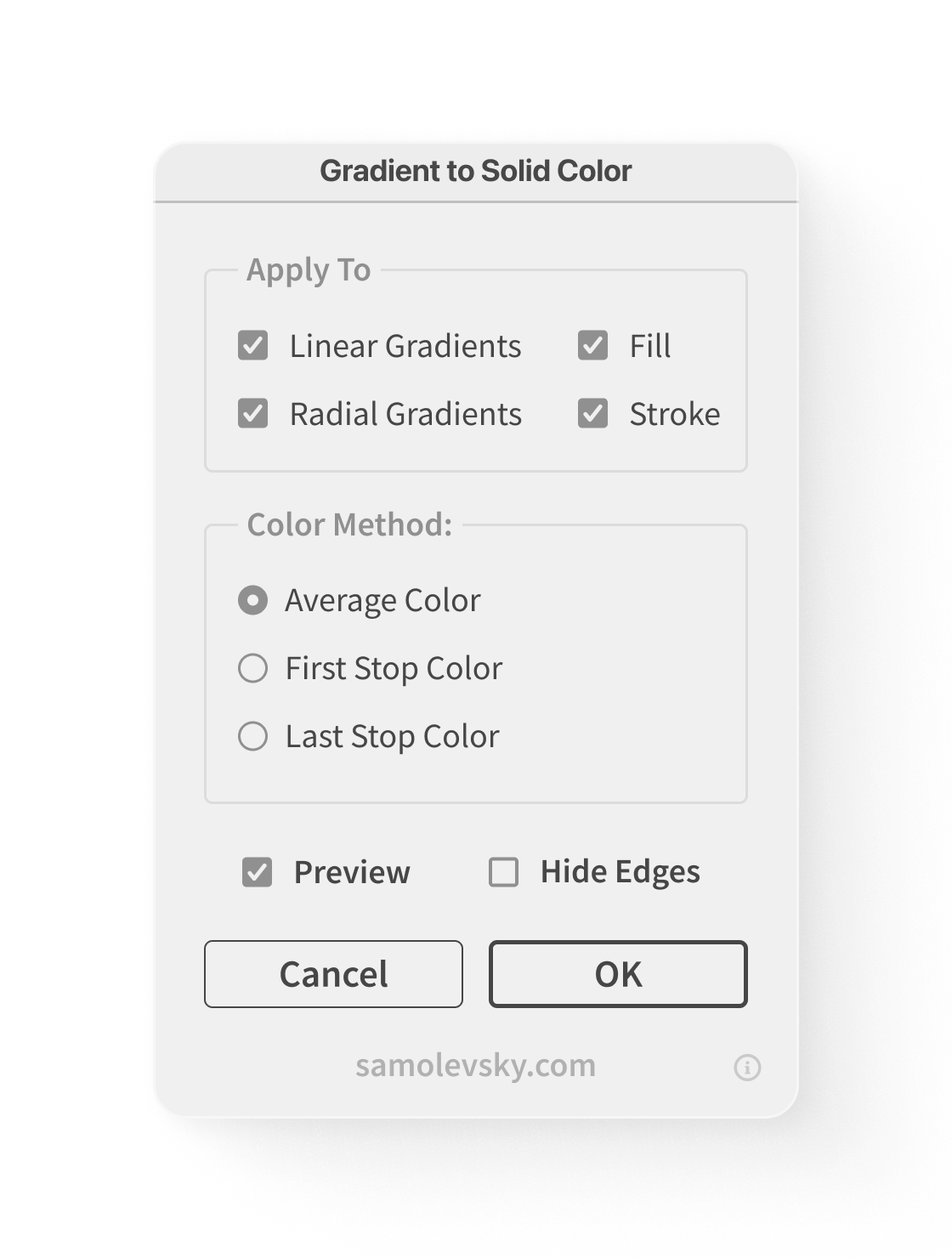Toggle the Fill checkbox
The width and height of the screenshot is (952, 1258).
(x=592, y=346)
